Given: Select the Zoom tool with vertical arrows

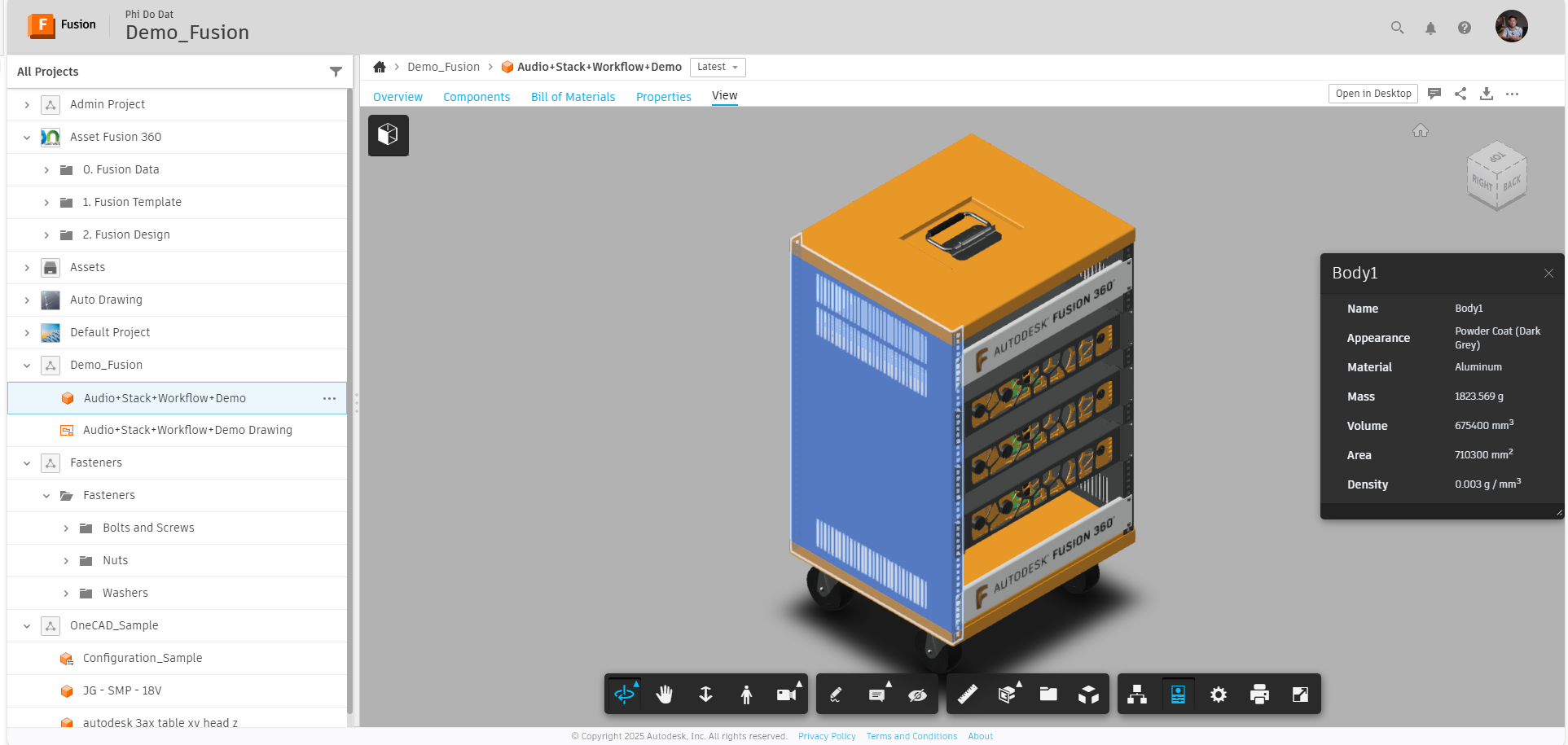Looking at the screenshot, I should [x=705, y=695].
